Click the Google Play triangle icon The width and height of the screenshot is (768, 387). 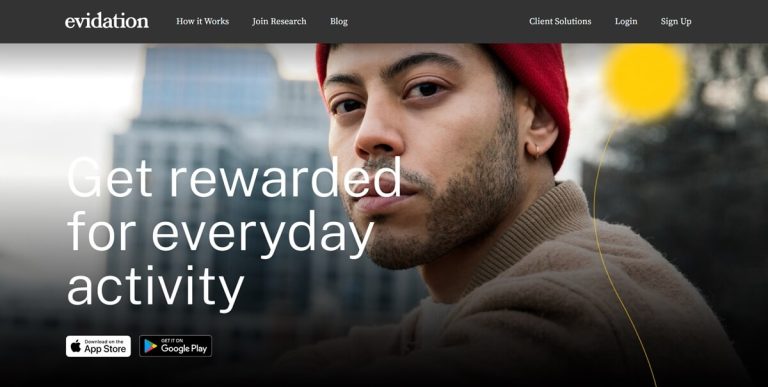click(x=150, y=346)
